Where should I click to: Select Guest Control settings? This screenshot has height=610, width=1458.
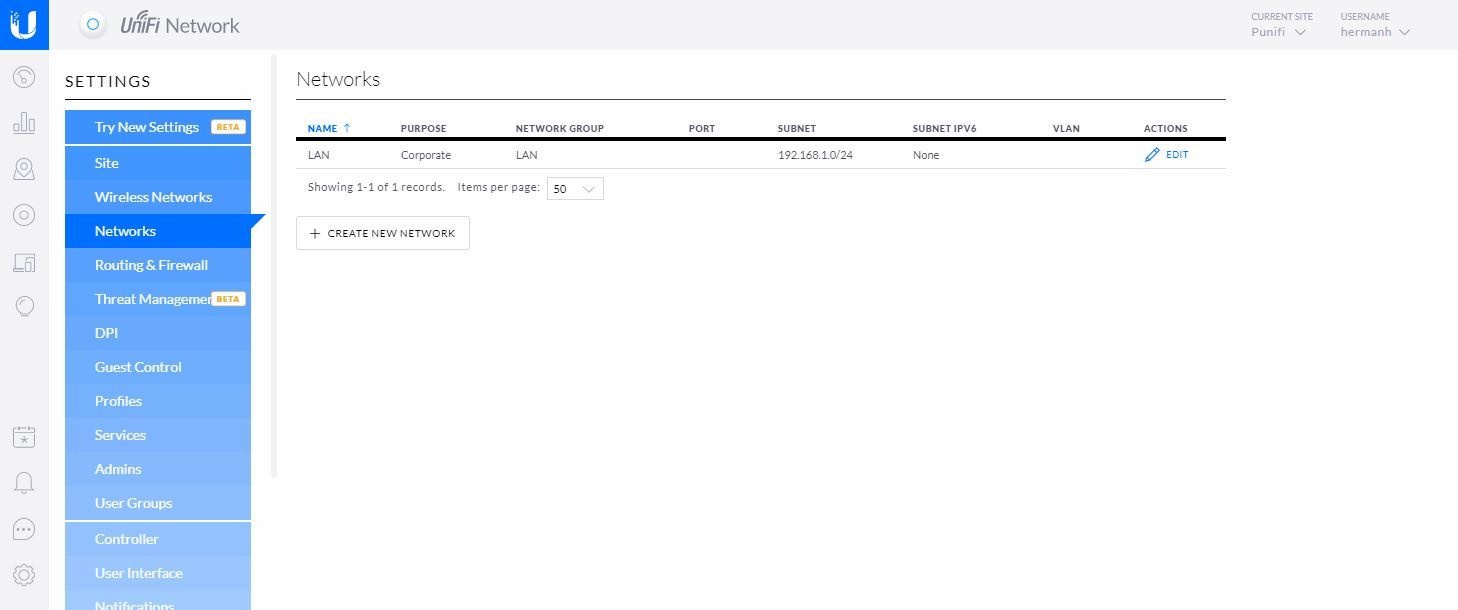(x=158, y=367)
